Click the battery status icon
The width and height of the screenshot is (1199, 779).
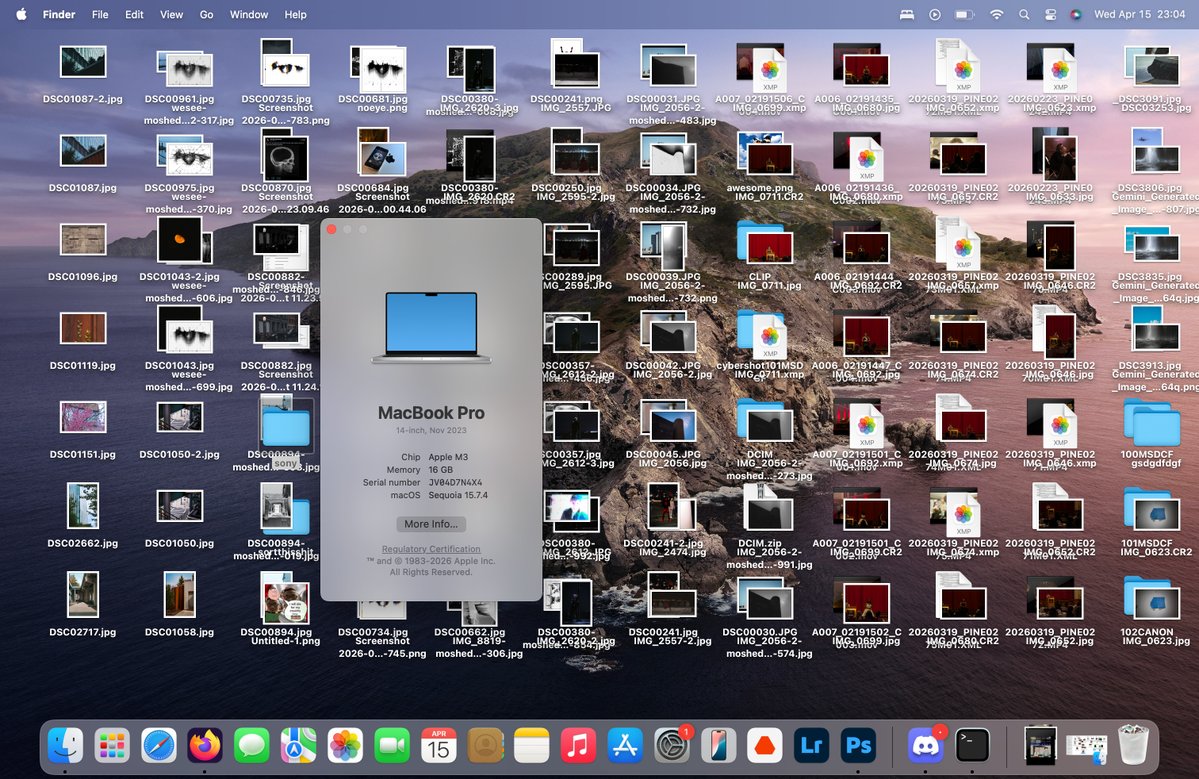point(965,15)
